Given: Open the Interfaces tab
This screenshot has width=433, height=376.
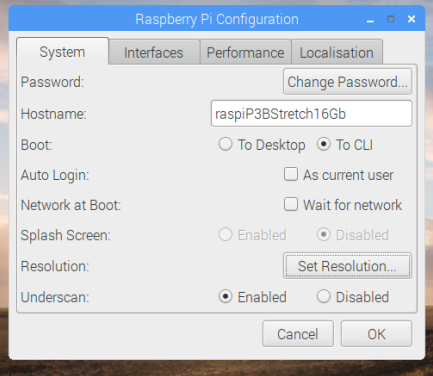Looking at the screenshot, I should click(154, 52).
